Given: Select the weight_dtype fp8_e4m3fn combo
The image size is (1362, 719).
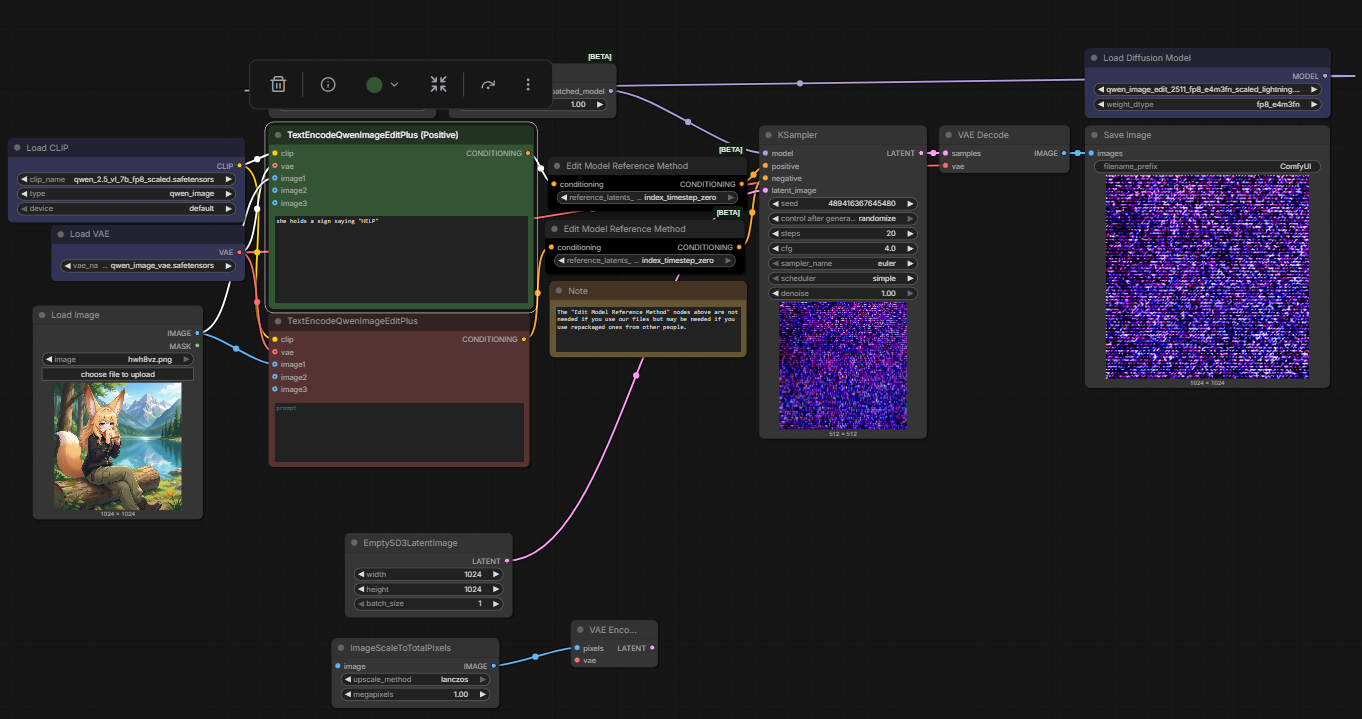Looking at the screenshot, I should tap(1207, 104).
